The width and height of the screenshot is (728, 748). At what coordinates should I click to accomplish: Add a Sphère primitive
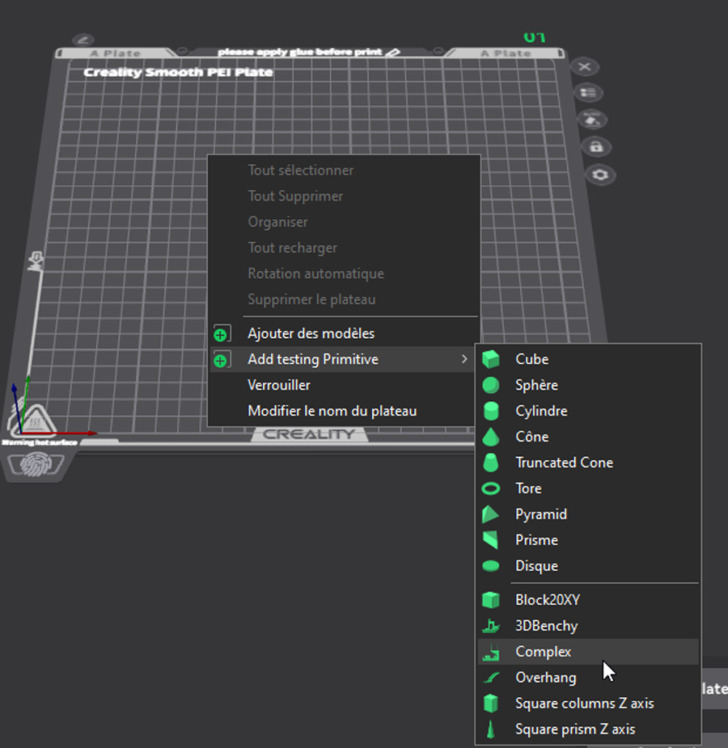pyautogui.click(x=588, y=385)
